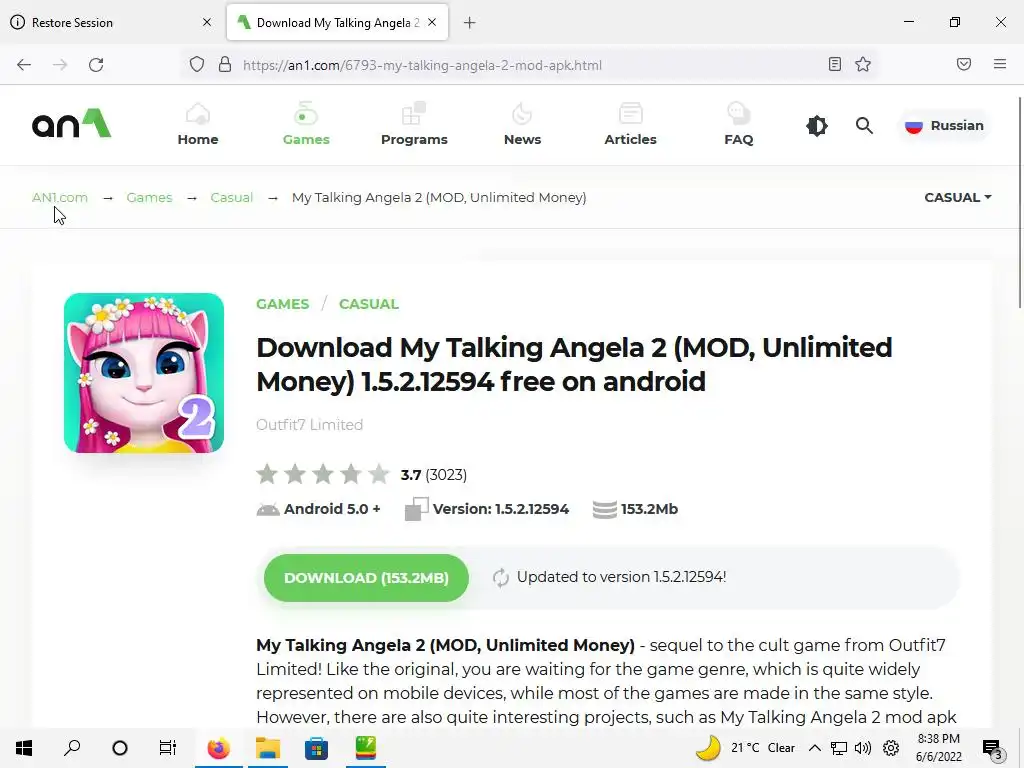Switch language to Russian

pyautogui.click(x=944, y=125)
